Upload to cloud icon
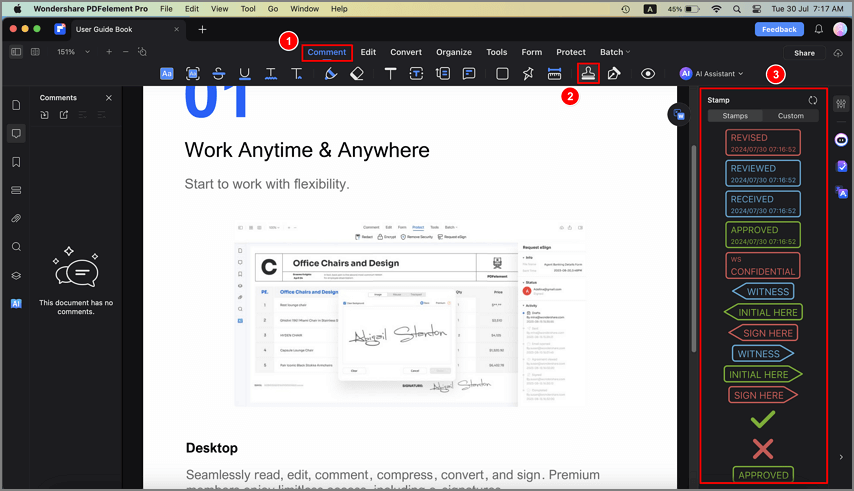The width and height of the screenshot is (854, 491). click(838, 53)
